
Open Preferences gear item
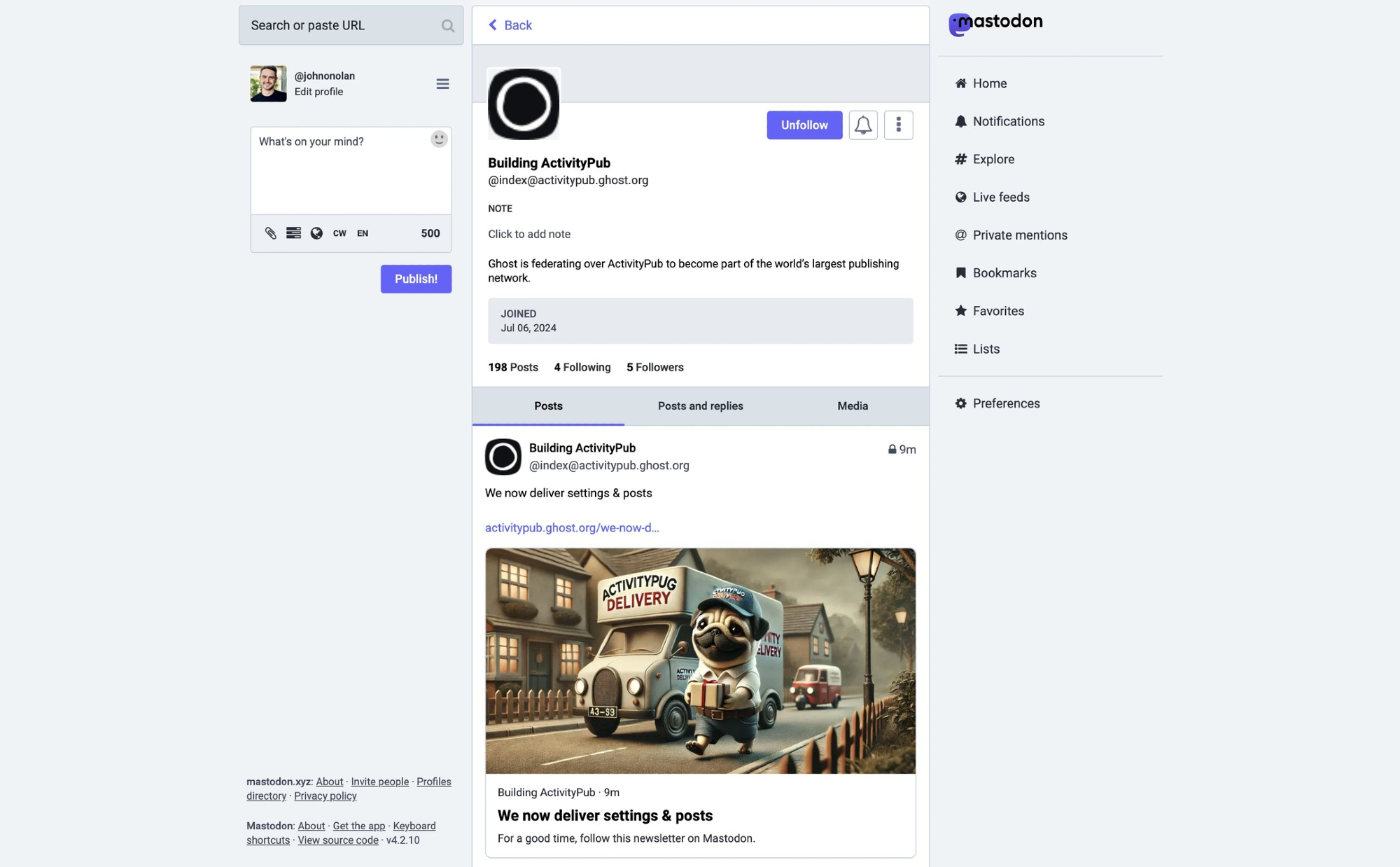pyautogui.click(x=1005, y=403)
